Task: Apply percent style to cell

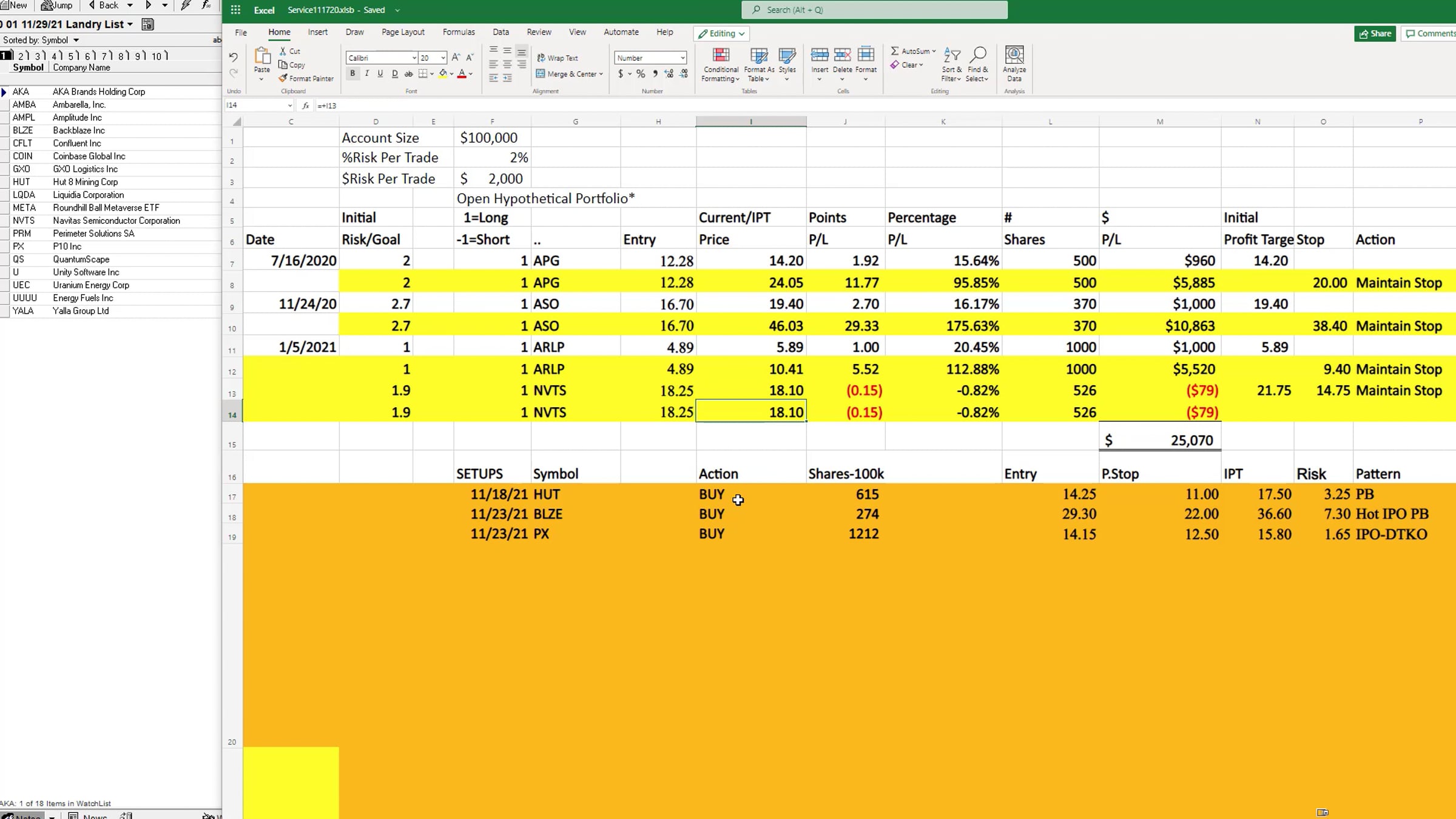Action: click(x=641, y=74)
